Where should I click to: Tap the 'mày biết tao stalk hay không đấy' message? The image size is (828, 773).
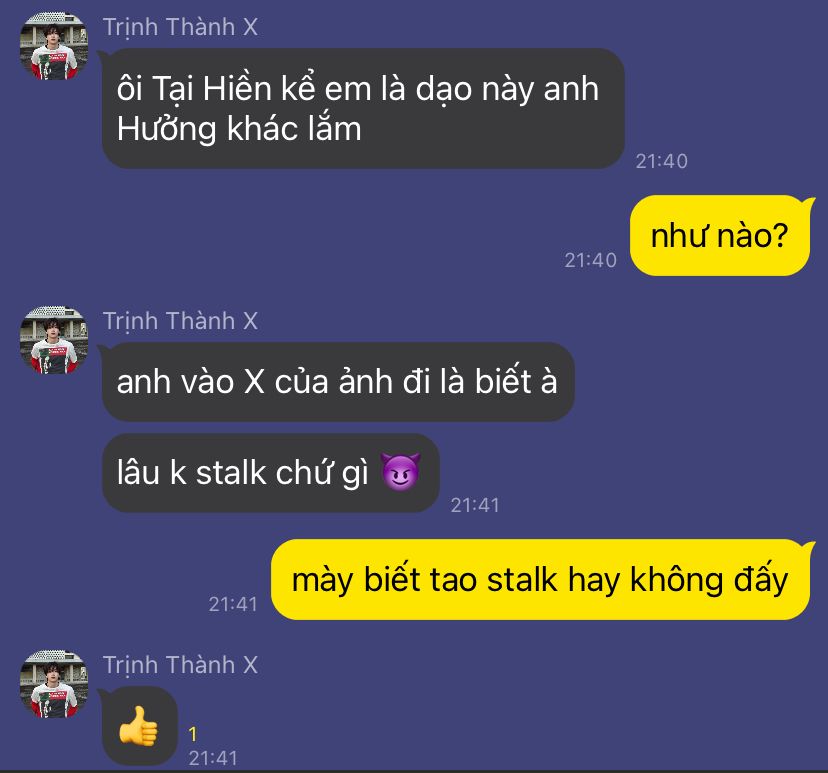click(540, 580)
